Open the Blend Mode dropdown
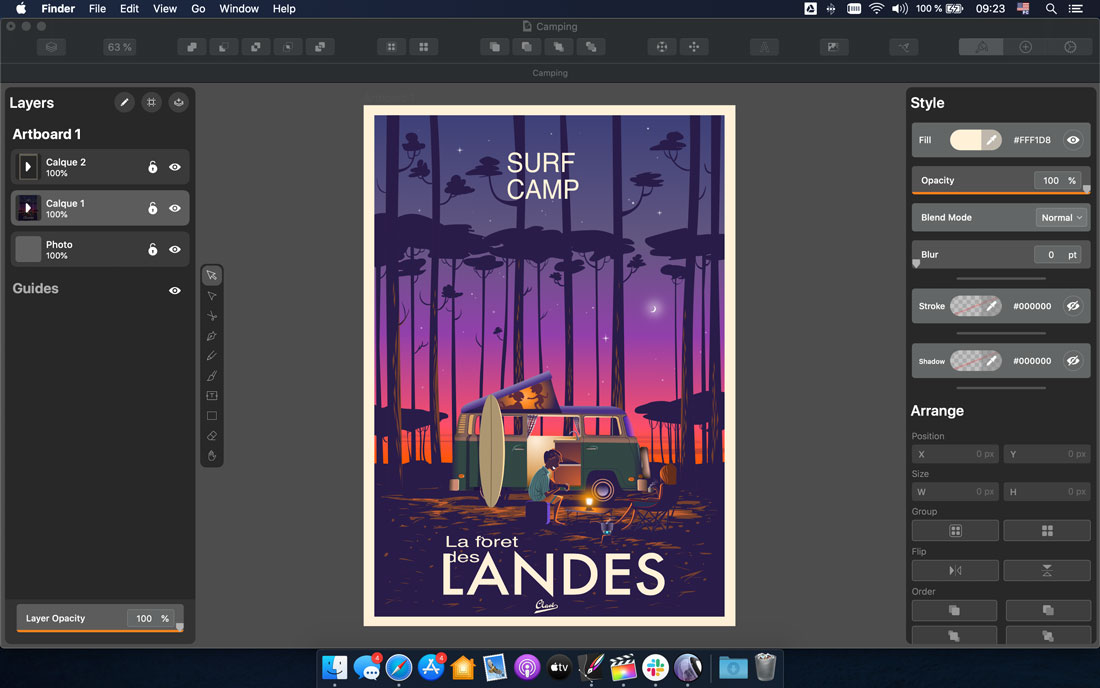Screen dimensions: 1100x688 (x=1060, y=217)
